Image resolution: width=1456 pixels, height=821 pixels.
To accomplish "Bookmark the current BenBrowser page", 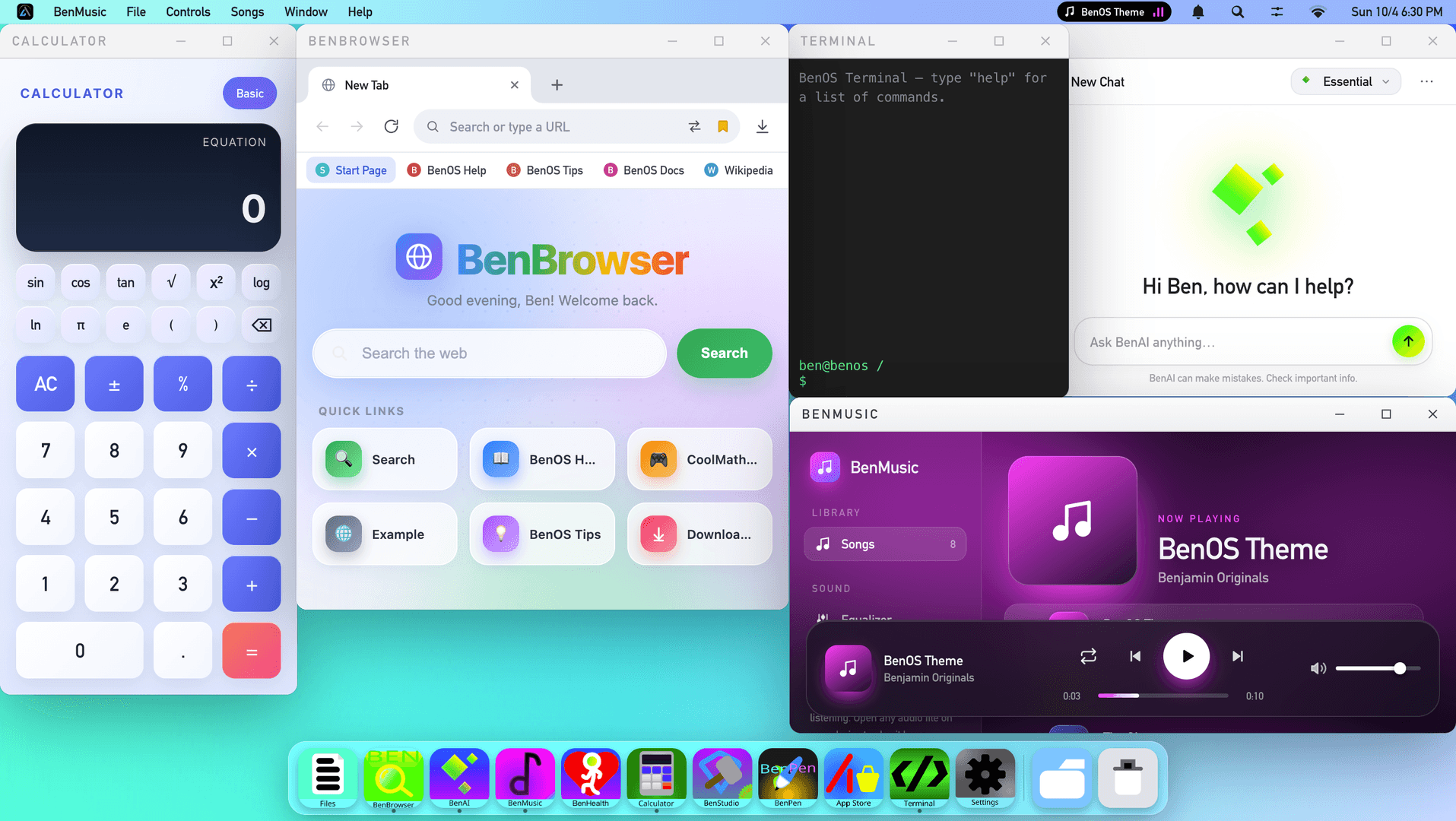I will [723, 126].
